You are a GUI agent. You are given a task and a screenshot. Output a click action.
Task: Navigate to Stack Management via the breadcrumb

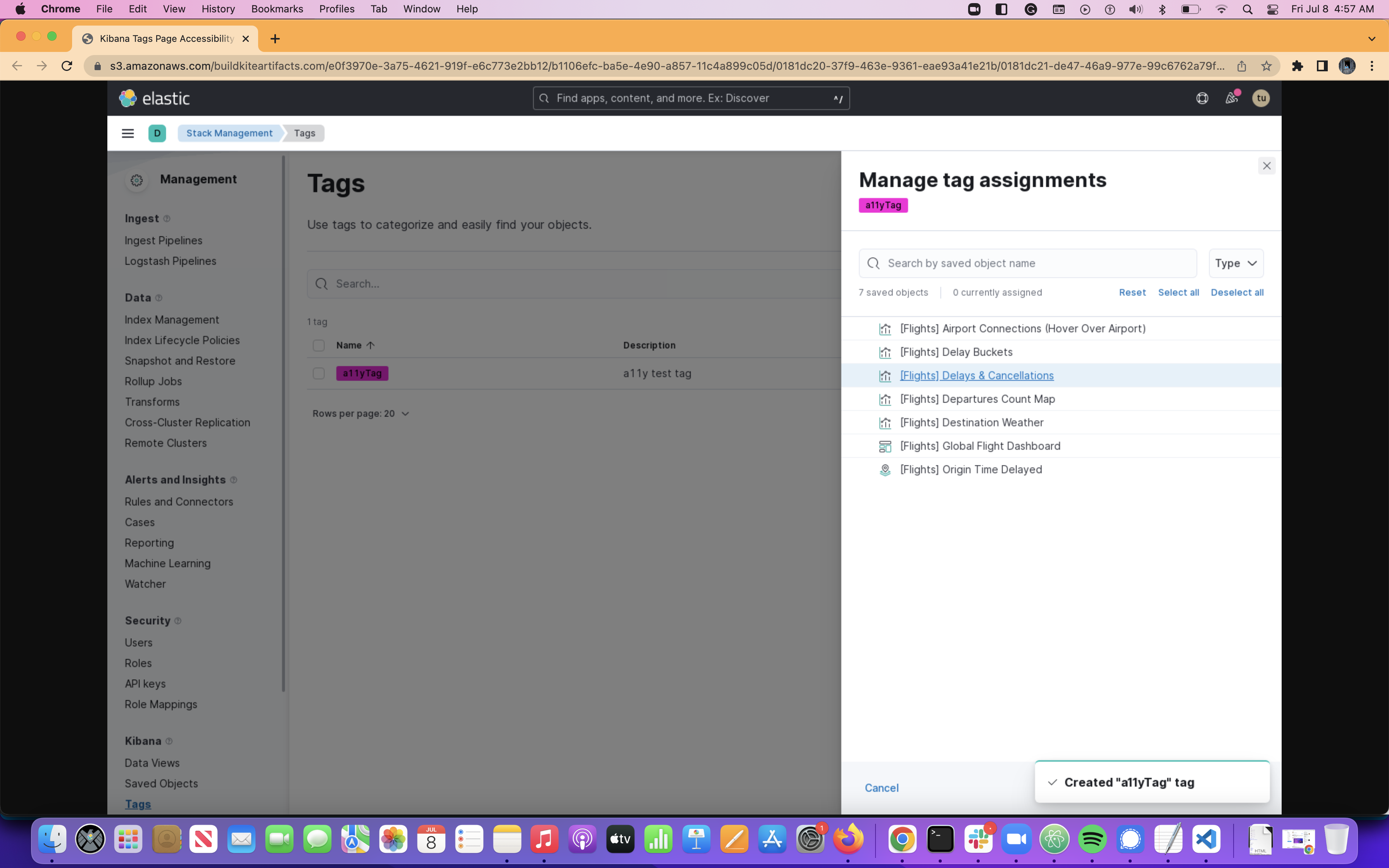click(x=229, y=133)
